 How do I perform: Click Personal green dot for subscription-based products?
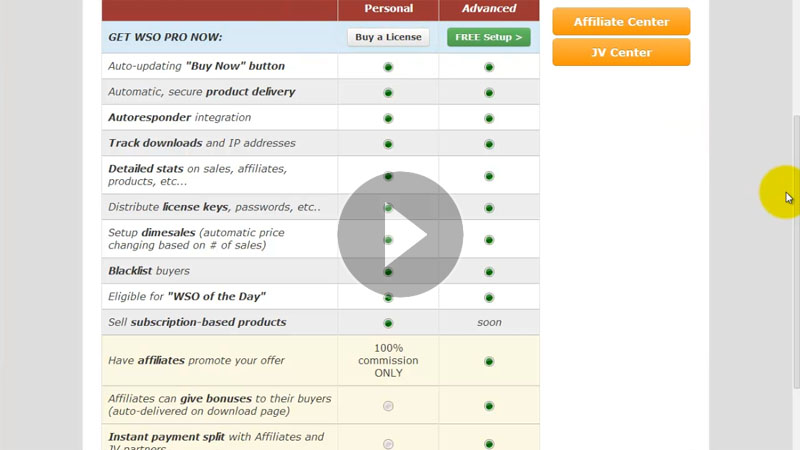388,323
